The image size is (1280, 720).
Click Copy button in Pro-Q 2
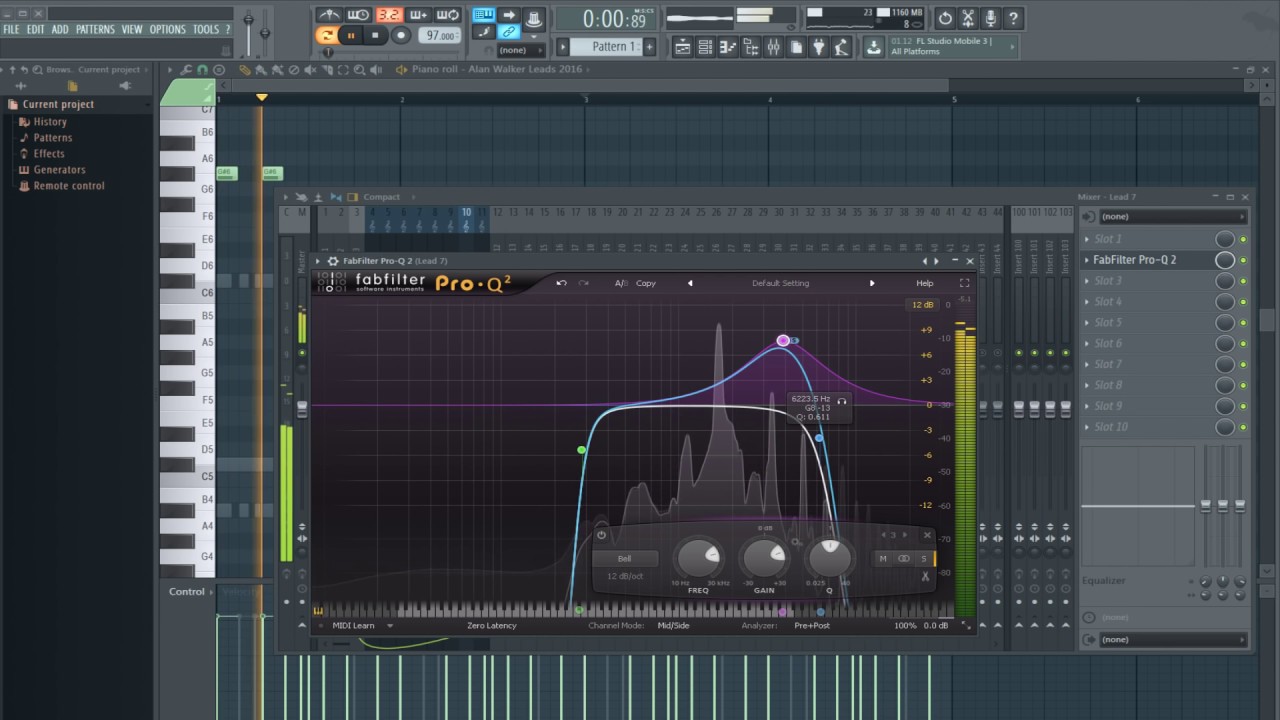pos(646,283)
